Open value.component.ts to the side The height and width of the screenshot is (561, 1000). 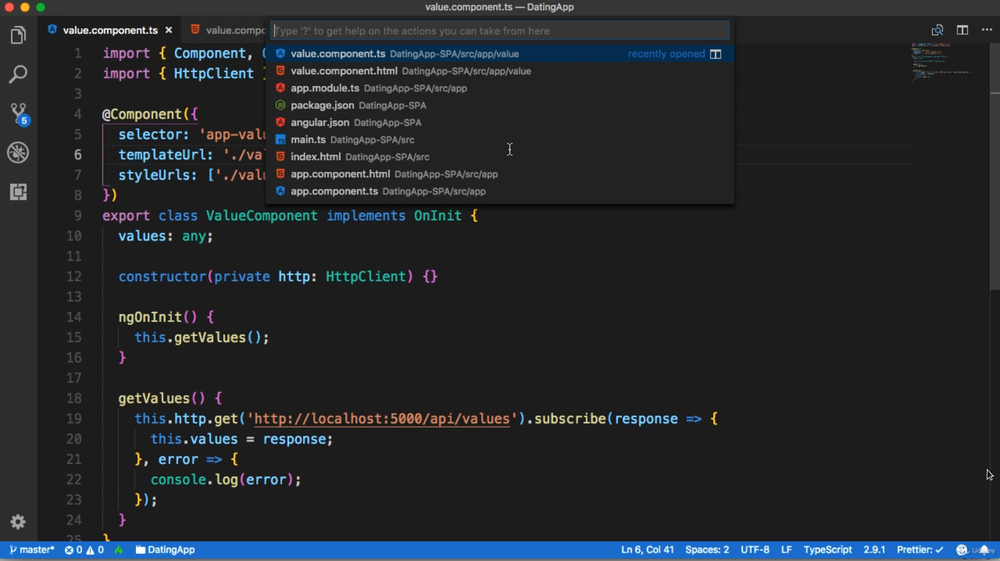(716, 54)
